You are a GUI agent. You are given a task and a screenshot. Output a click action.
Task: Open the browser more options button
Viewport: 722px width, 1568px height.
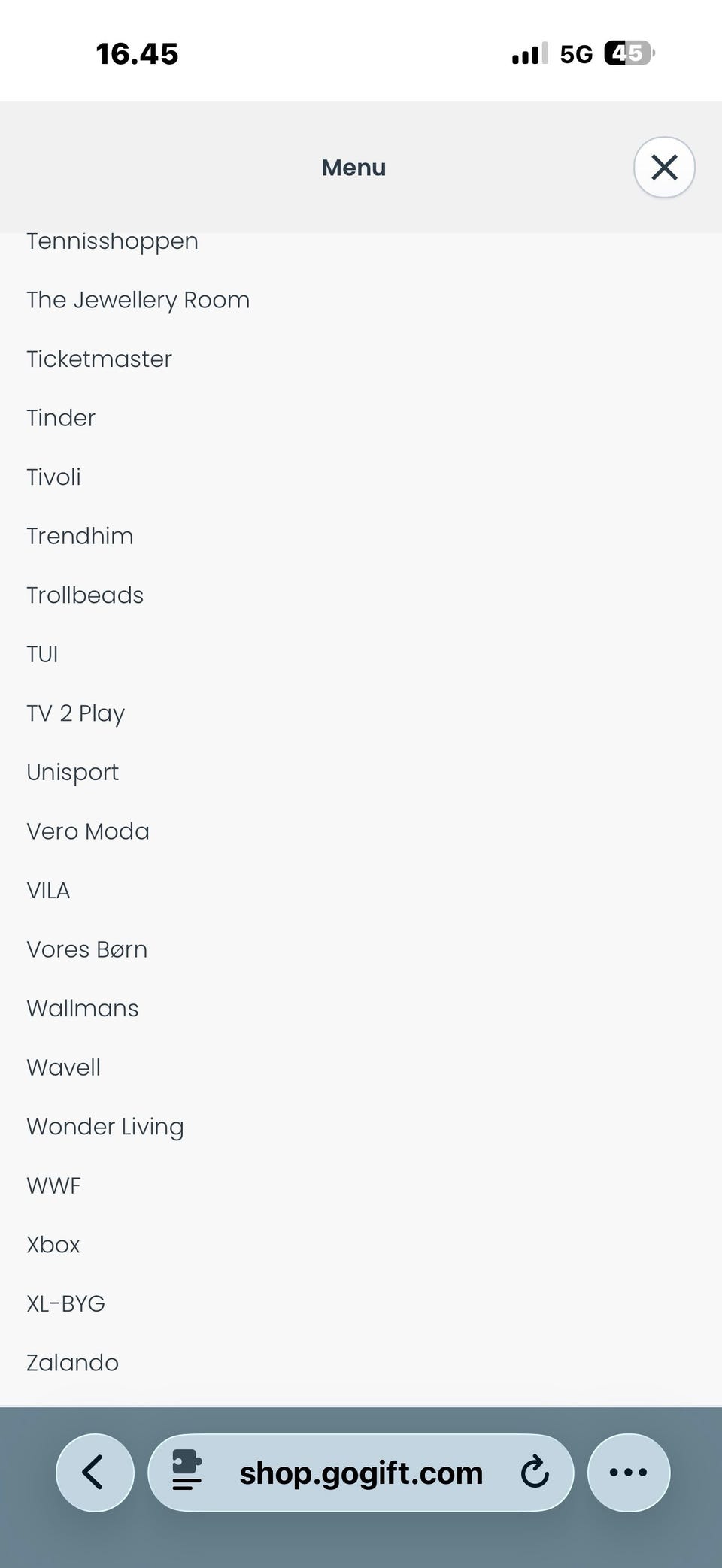pyautogui.click(x=628, y=1472)
